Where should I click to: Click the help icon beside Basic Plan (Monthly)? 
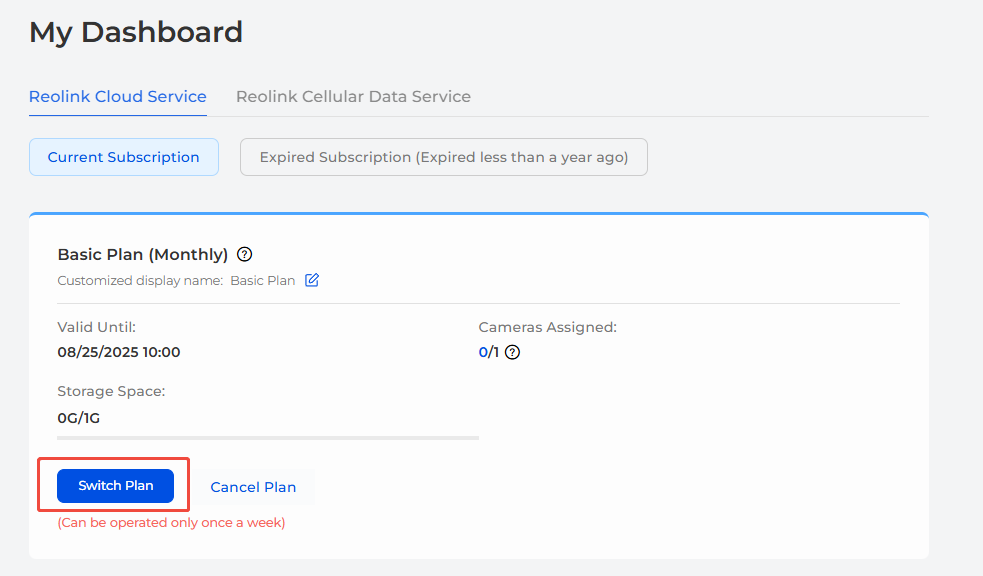point(244,254)
